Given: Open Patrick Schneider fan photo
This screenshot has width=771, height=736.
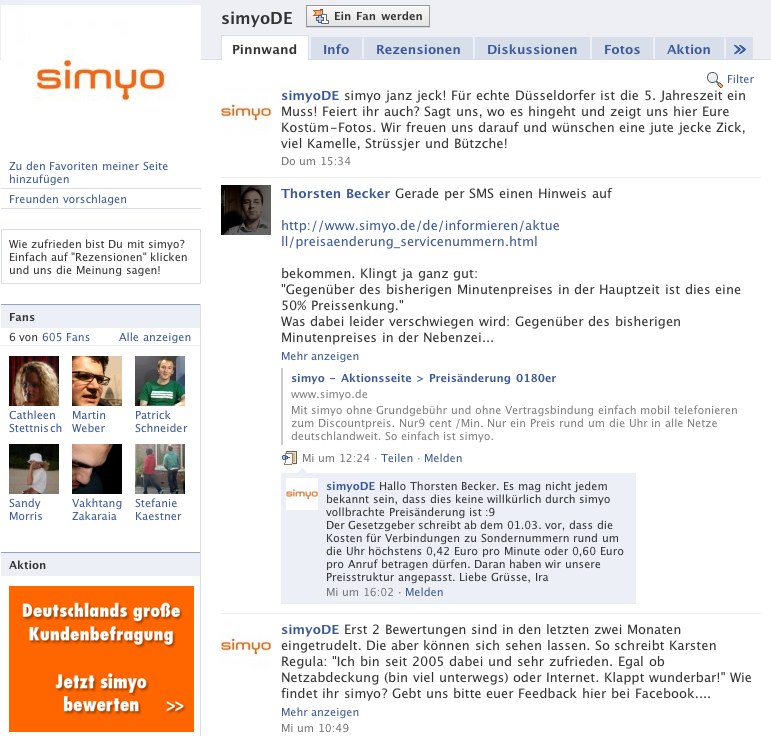Looking at the screenshot, I should tap(160, 381).
